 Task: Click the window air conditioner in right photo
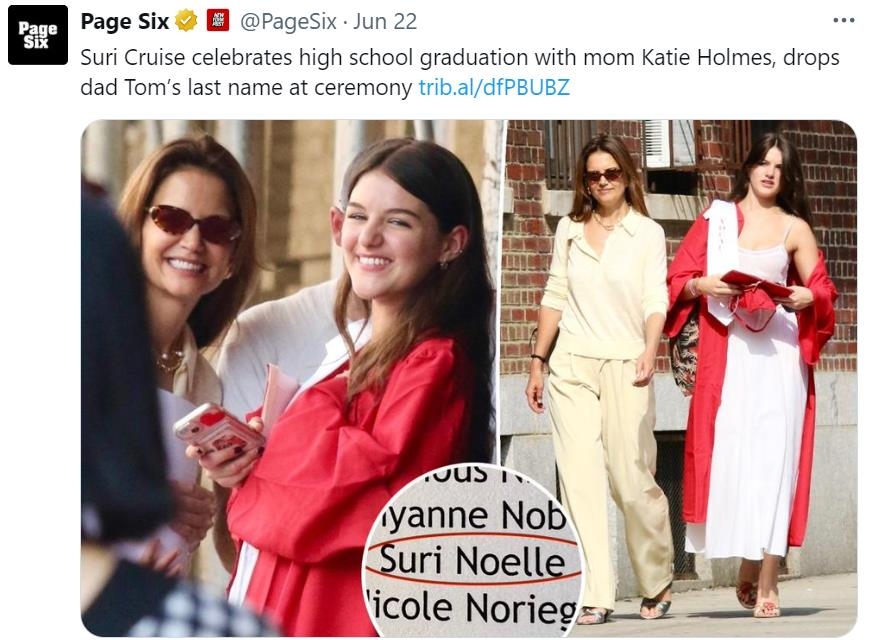[x=669, y=144]
